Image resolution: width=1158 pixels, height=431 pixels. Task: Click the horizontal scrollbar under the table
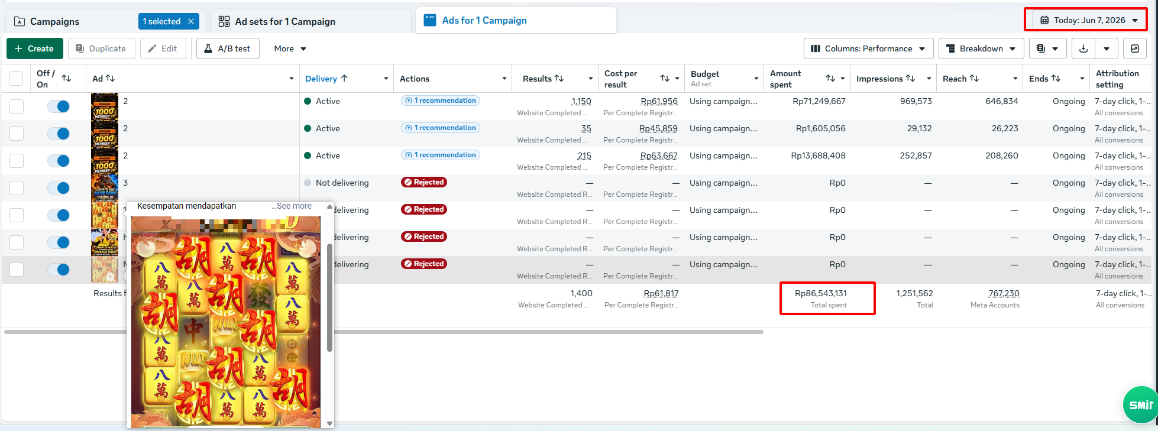(383, 332)
